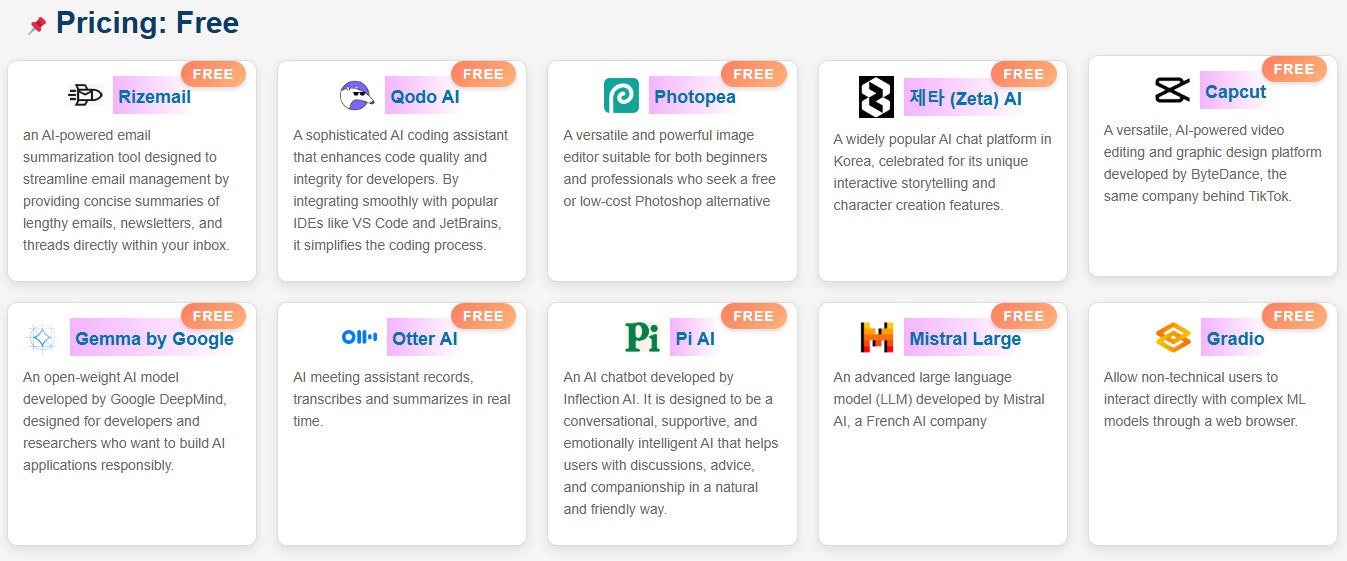Image resolution: width=1347 pixels, height=561 pixels.
Task: Click the Gemma by Google sparkle icon
Action: [42, 338]
